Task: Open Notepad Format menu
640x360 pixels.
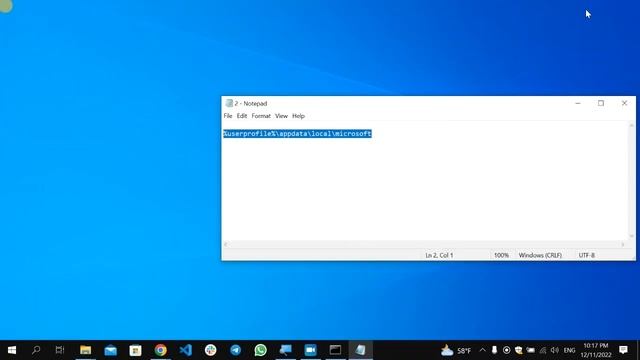Action: click(261, 116)
